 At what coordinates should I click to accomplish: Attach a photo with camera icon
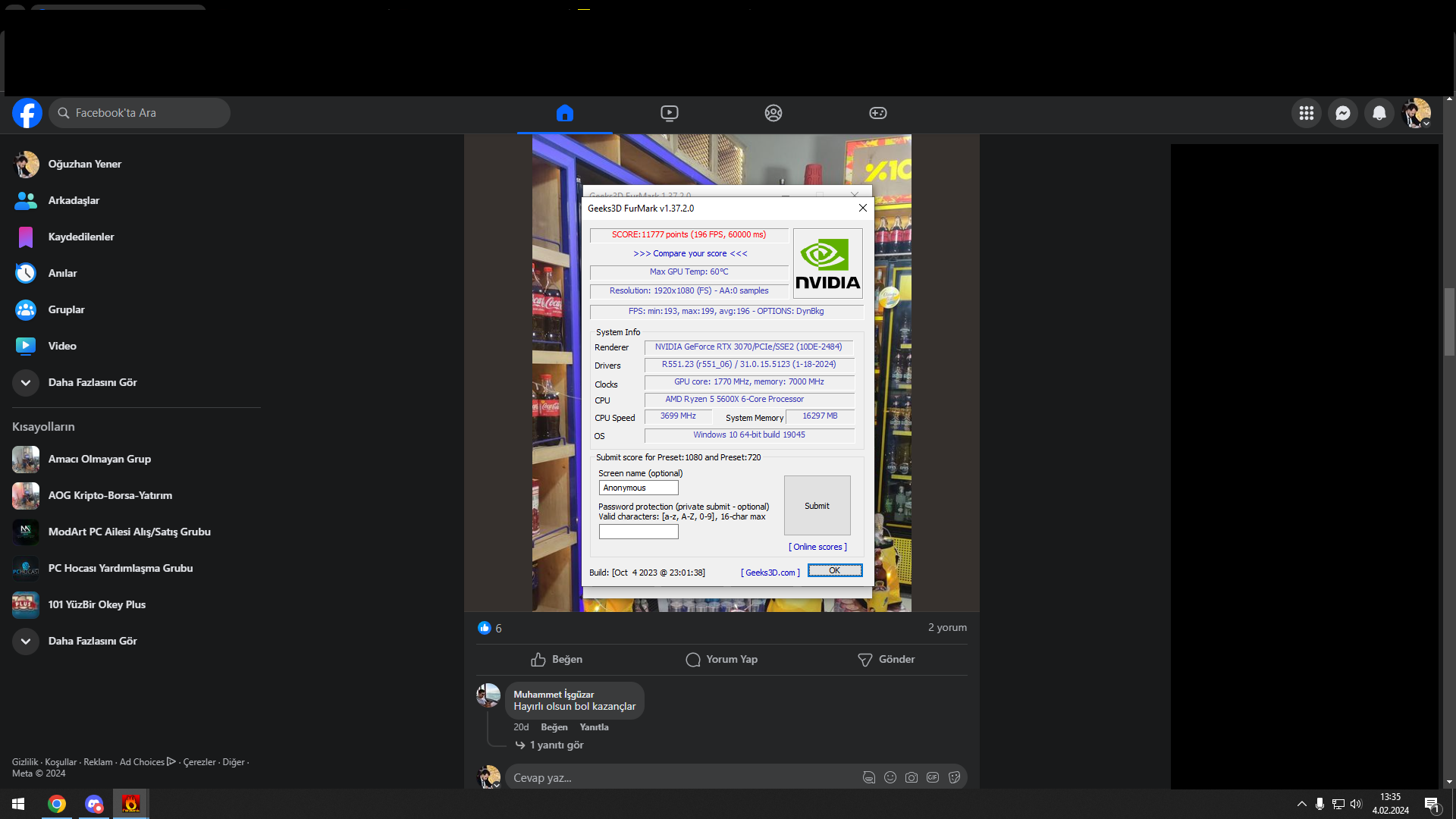tap(912, 777)
